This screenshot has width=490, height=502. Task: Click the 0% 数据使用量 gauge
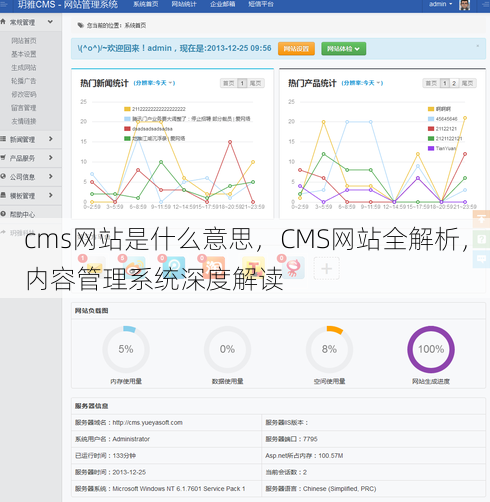(227, 349)
